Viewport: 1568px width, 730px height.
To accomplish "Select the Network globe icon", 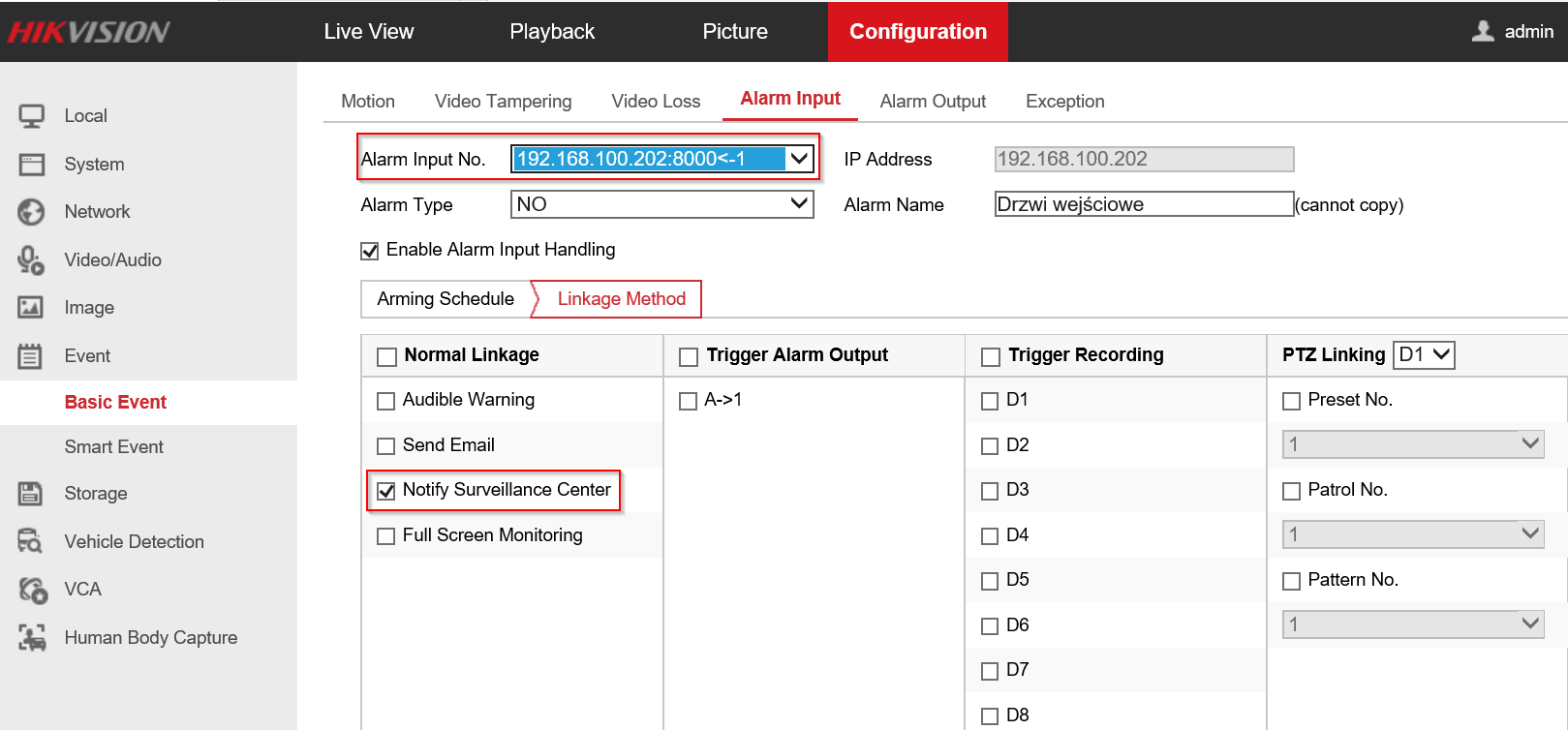I will point(31,212).
